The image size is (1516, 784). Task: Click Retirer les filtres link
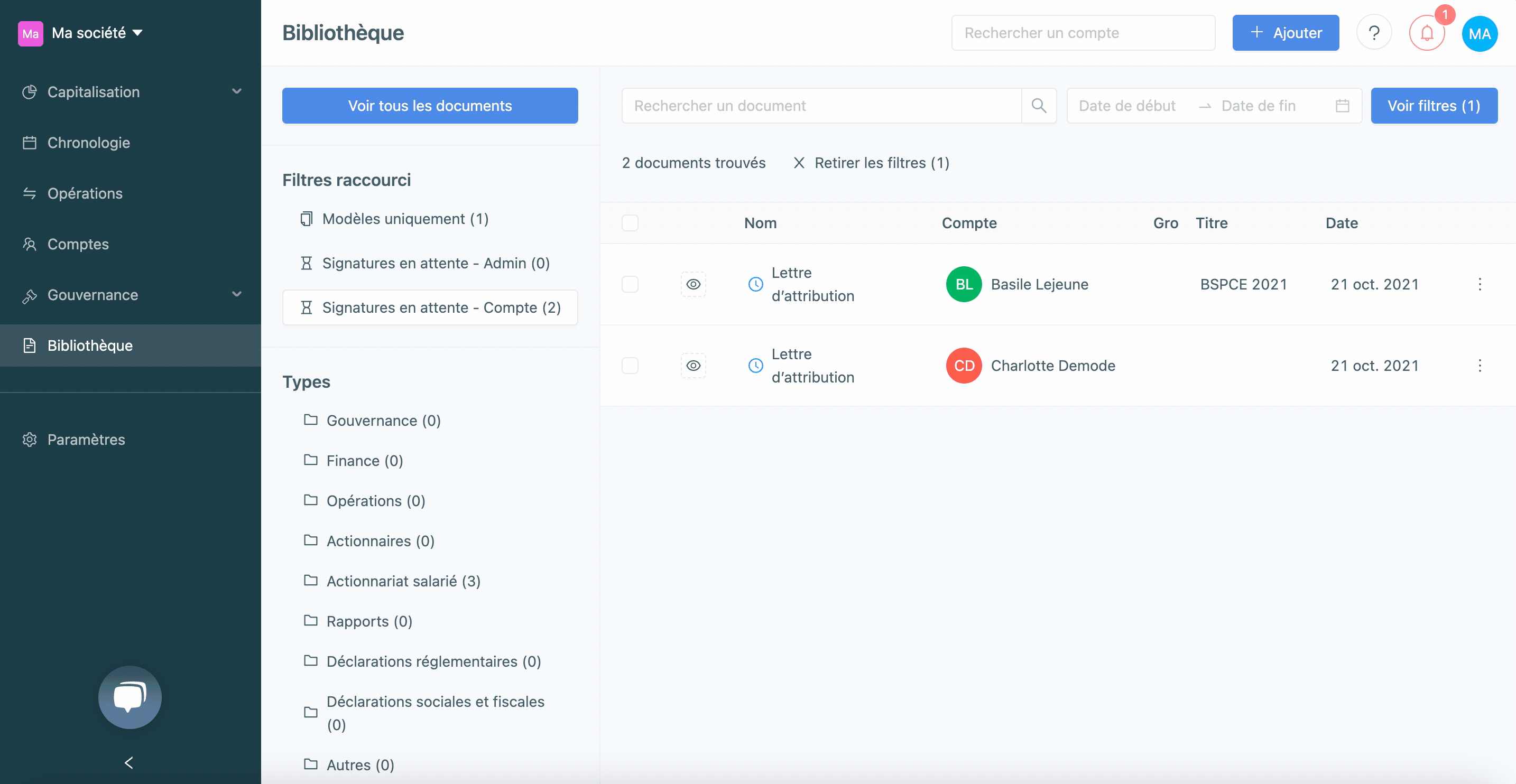coord(872,163)
